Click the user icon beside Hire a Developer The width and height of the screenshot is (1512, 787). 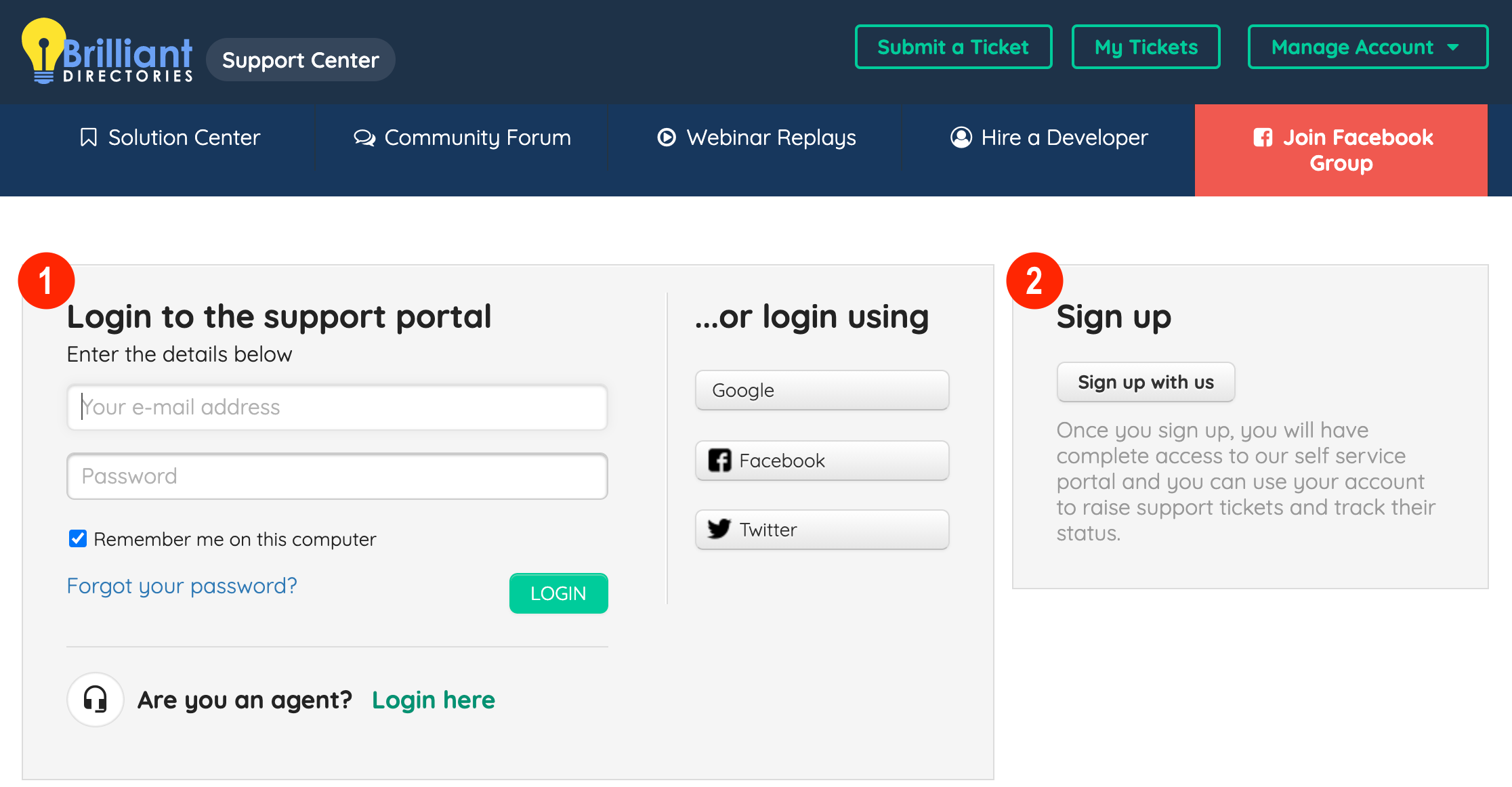pyautogui.click(x=961, y=137)
